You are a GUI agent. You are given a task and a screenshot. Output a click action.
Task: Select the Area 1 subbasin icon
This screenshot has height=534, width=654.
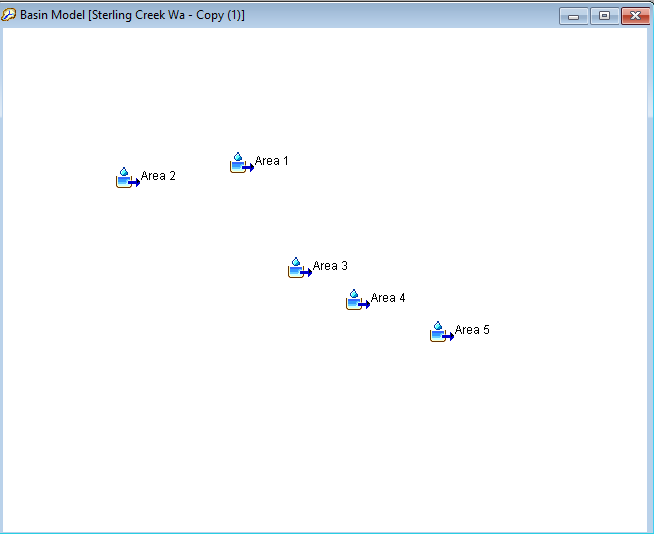[x=240, y=164]
